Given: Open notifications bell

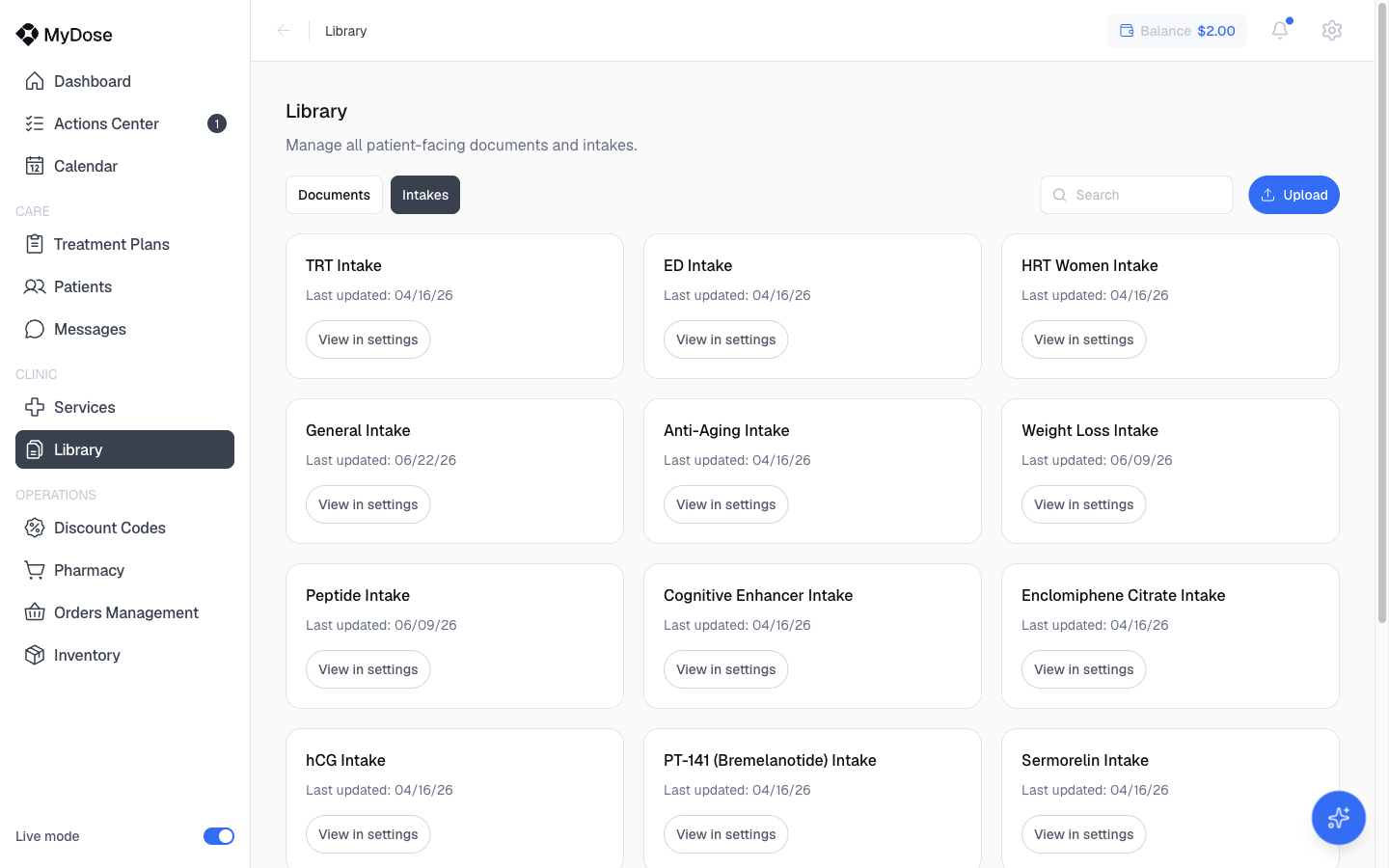Looking at the screenshot, I should (x=1280, y=30).
